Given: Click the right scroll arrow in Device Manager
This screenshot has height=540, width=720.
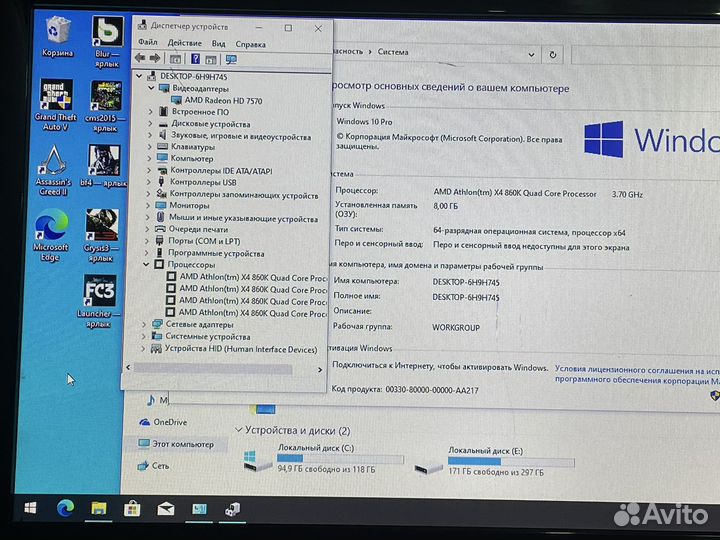Looking at the screenshot, I should click(x=320, y=370).
